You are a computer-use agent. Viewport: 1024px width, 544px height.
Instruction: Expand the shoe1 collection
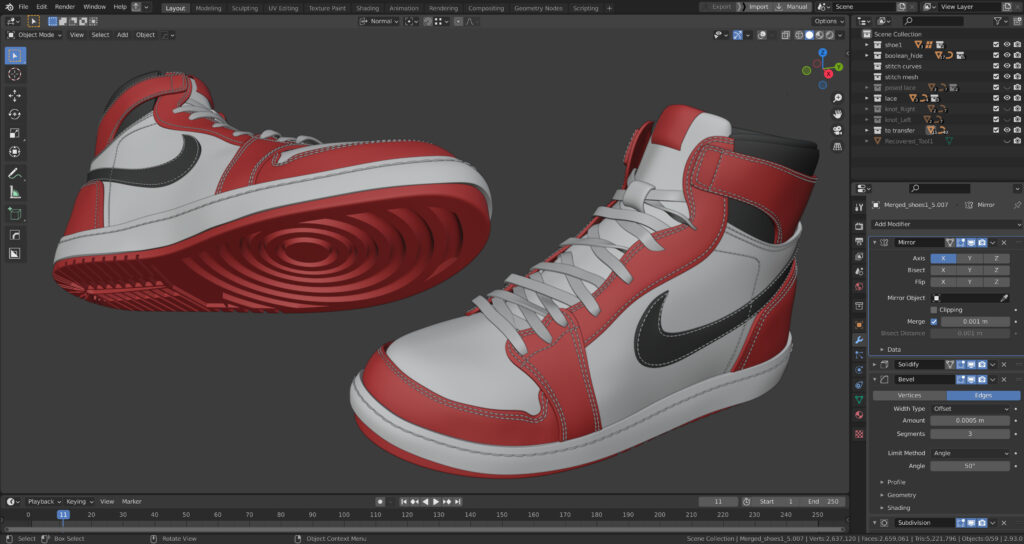pyautogui.click(x=867, y=45)
